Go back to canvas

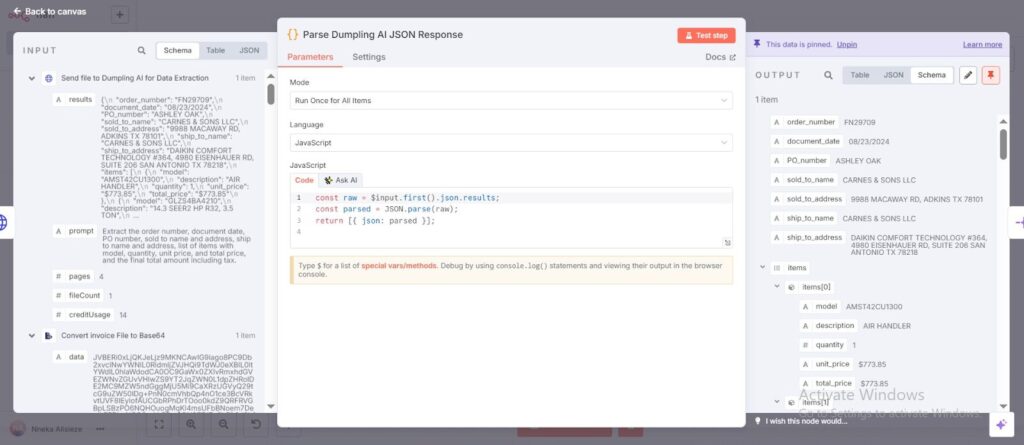pos(50,11)
